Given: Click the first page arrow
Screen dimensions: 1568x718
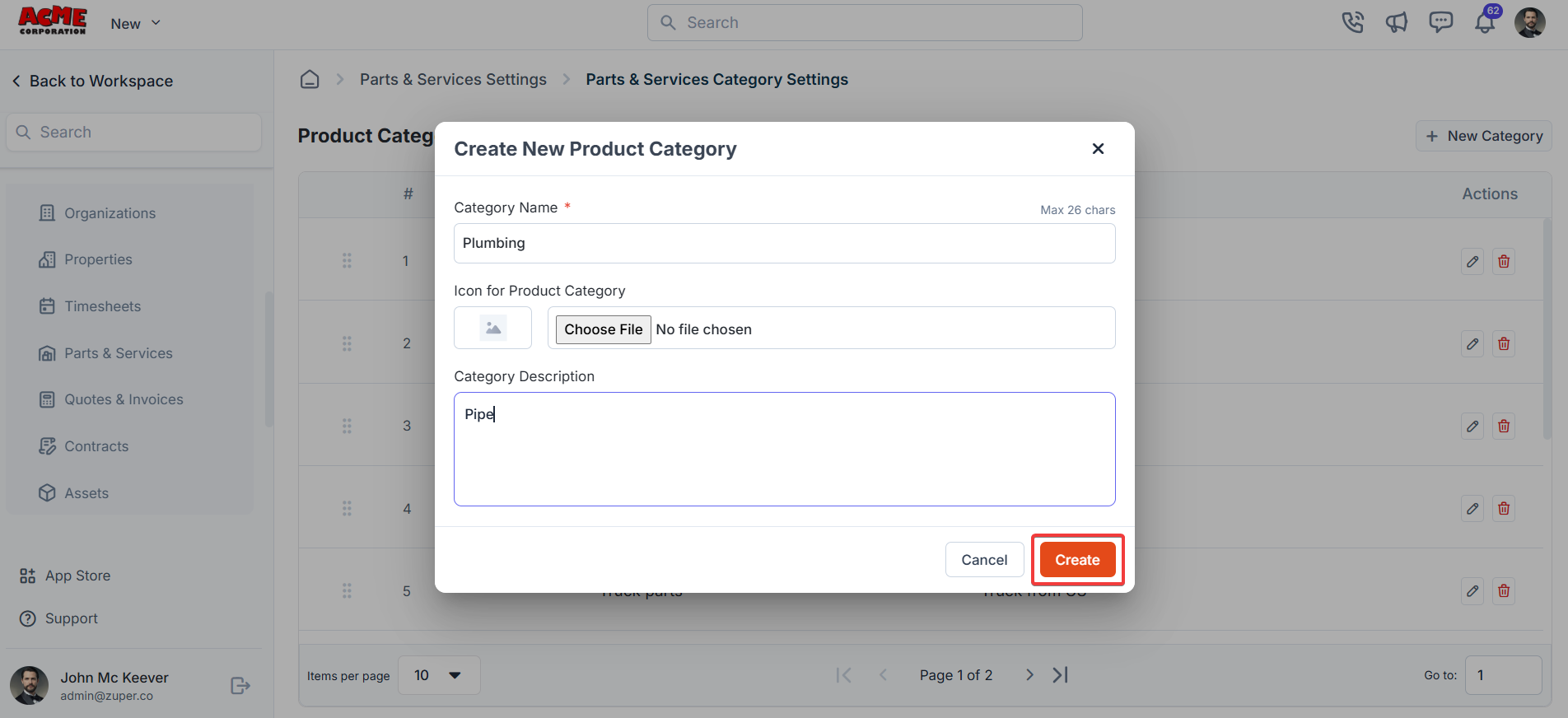Looking at the screenshot, I should [x=843, y=675].
